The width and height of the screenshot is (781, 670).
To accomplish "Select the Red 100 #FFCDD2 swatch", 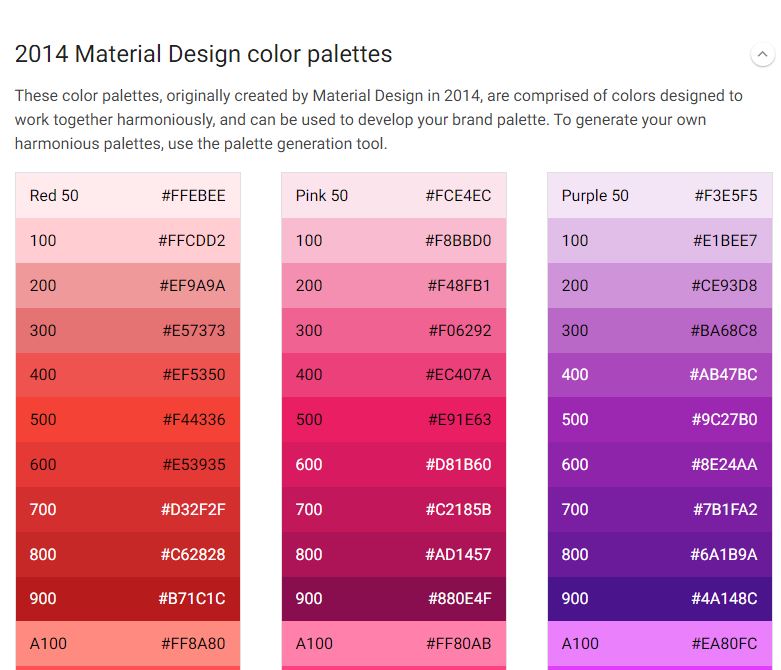I will coord(128,241).
